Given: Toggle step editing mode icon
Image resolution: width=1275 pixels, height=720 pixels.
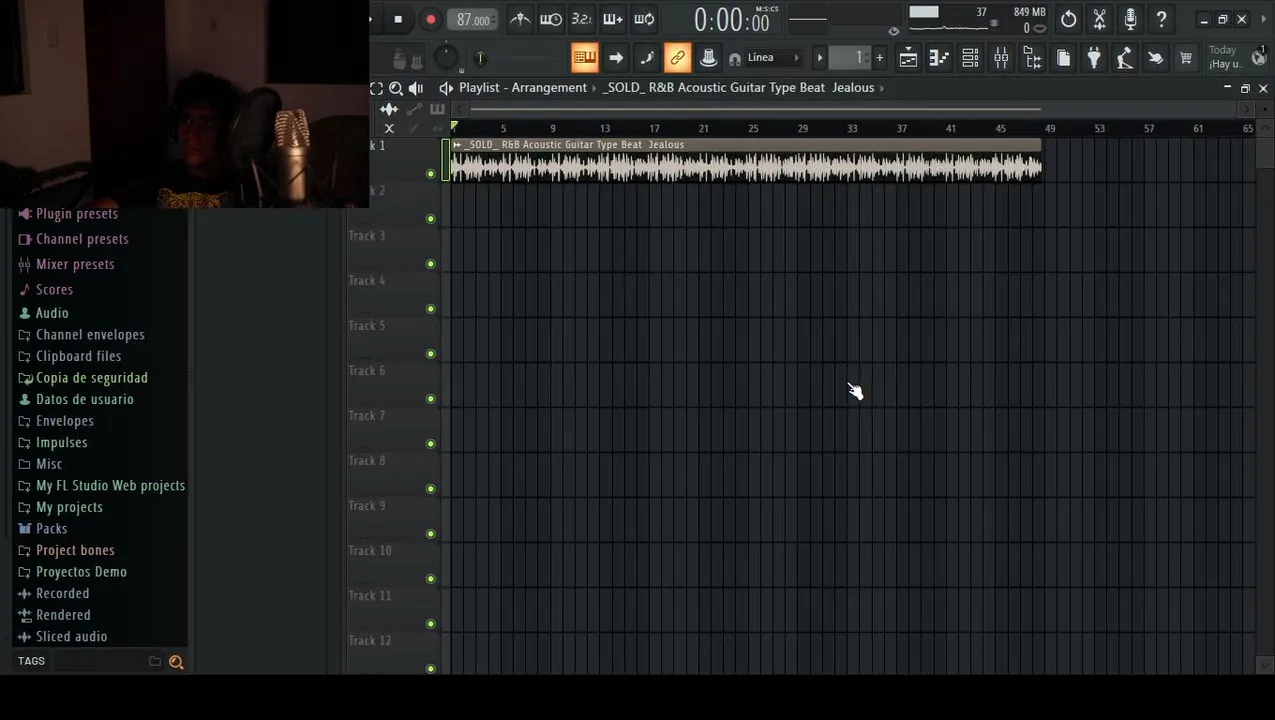Looking at the screenshot, I should pos(647,58).
